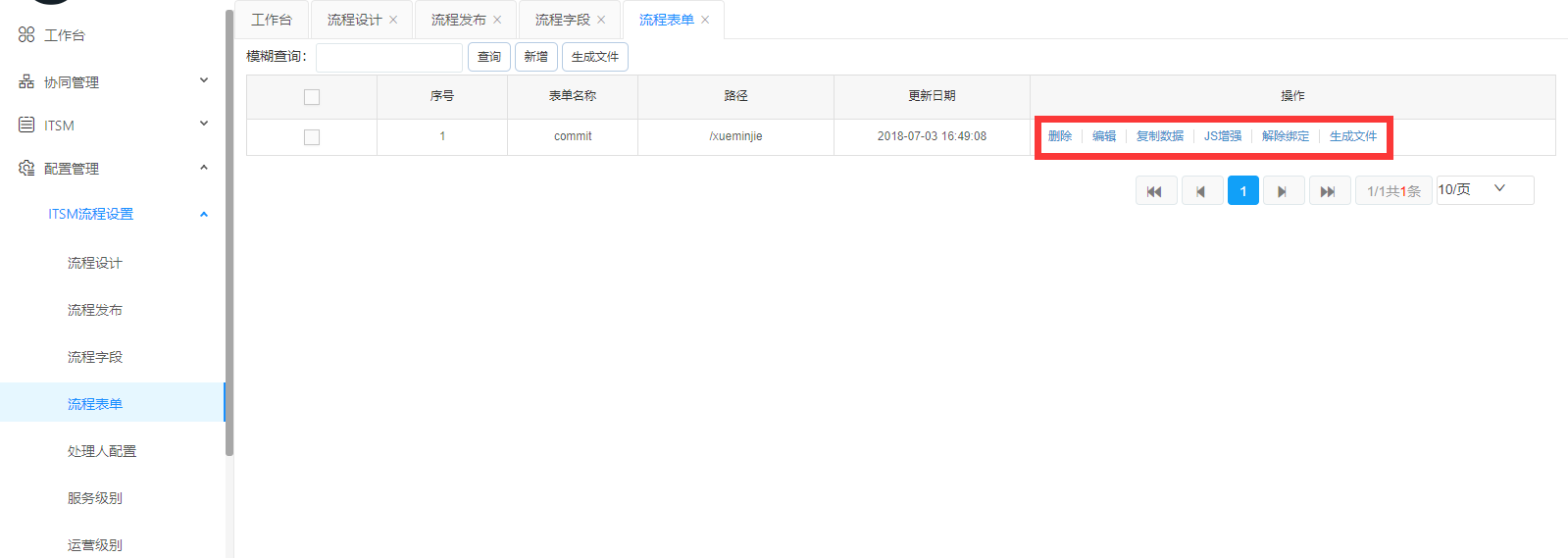
Task: Expand the 协同管理 menu chevron
Action: 204,81
